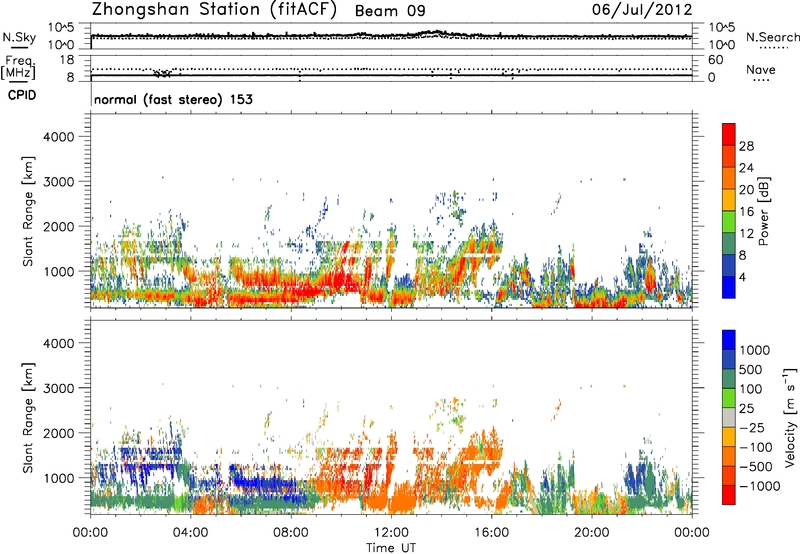
Task: Click the 'Slant Range [km]' label of the power panel
Action: coord(28,211)
